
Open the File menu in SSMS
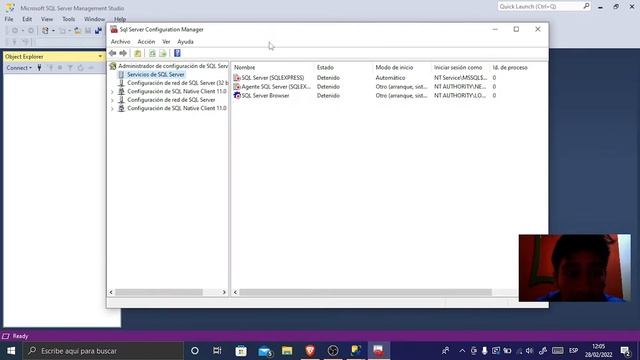click(x=9, y=19)
